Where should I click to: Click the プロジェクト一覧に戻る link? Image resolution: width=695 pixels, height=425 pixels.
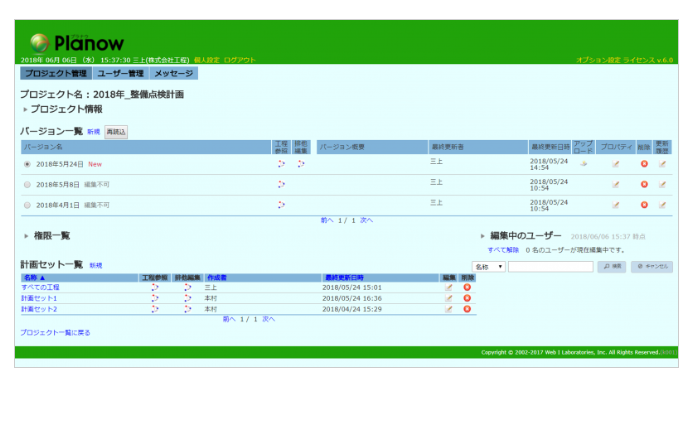[x=55, y=331]
